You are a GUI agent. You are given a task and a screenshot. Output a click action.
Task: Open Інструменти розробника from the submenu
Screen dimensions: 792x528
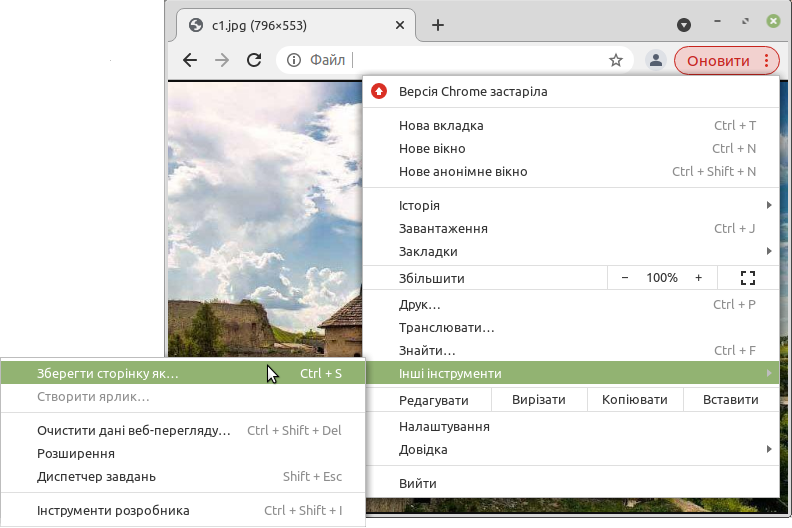tap(113, 511)
